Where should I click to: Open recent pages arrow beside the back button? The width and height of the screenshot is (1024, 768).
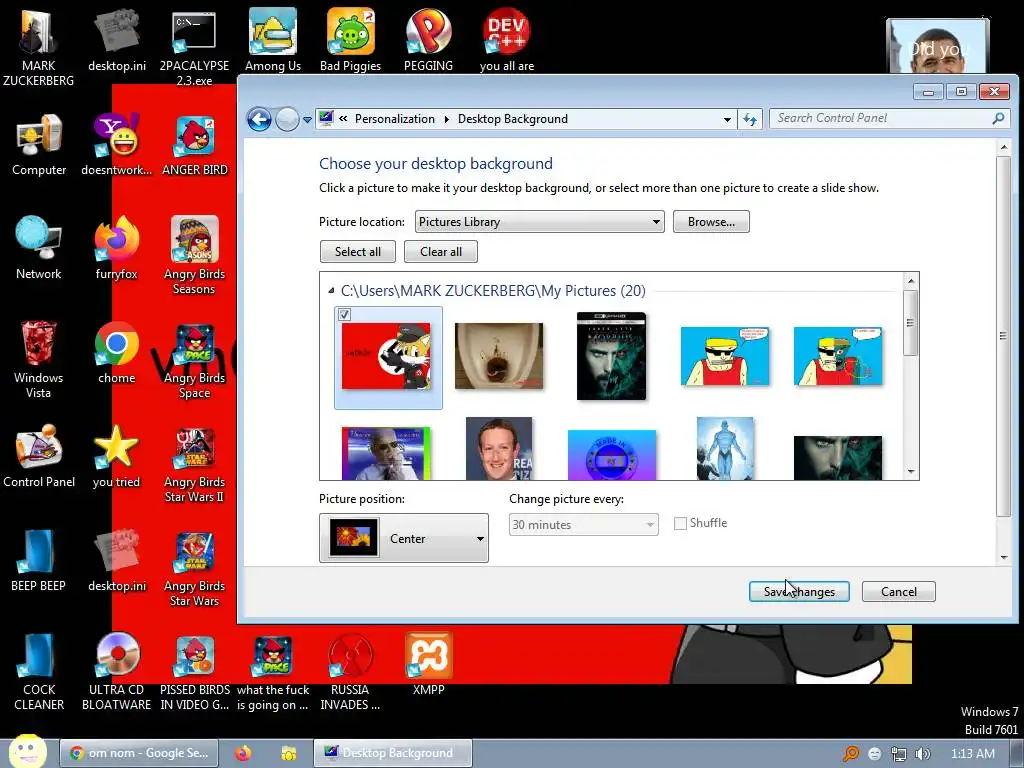click(x=307, y=120)
